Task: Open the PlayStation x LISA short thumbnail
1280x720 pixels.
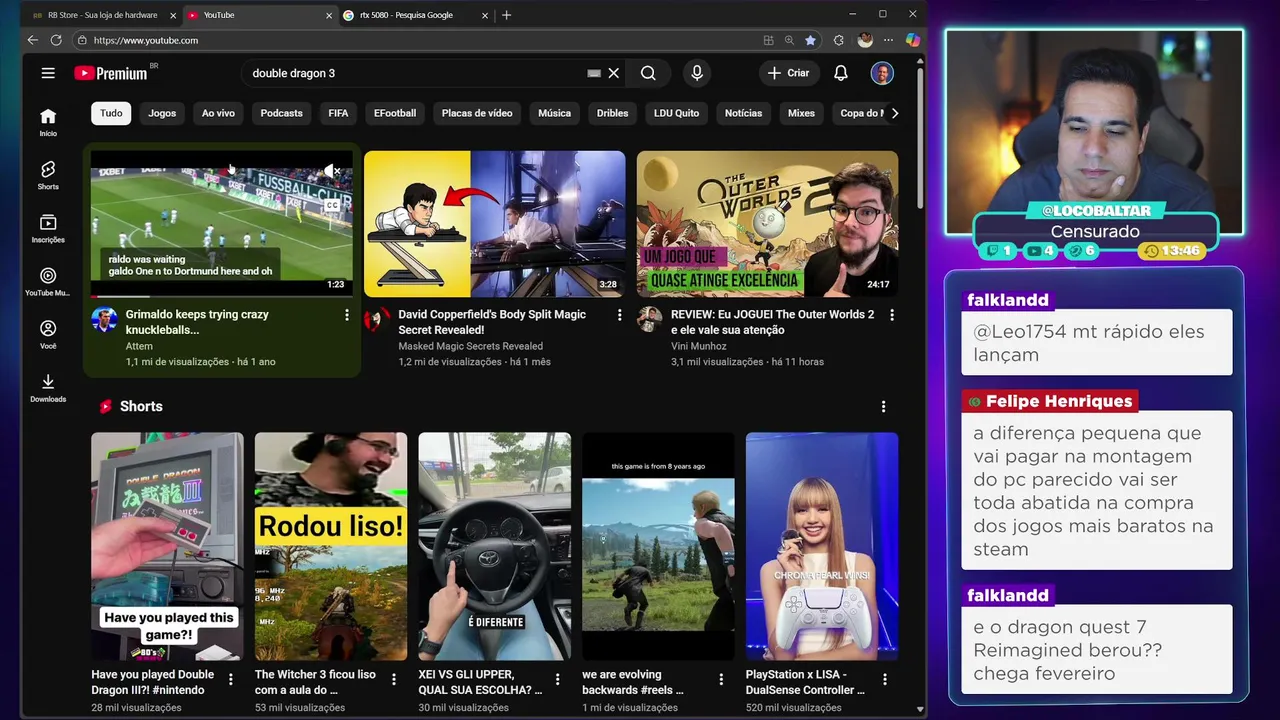Action: point(822,546)
